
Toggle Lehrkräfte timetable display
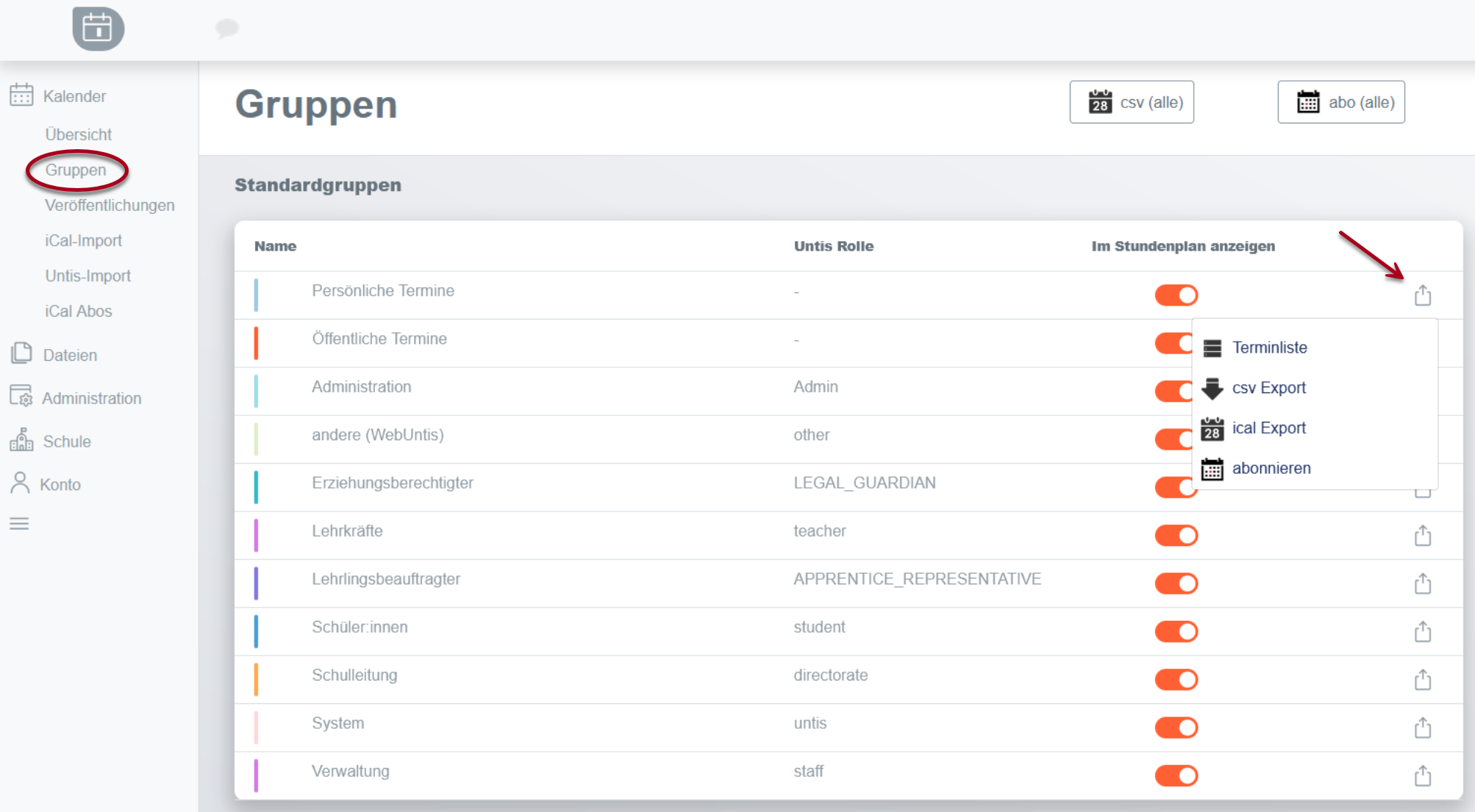pos(1176,536)
